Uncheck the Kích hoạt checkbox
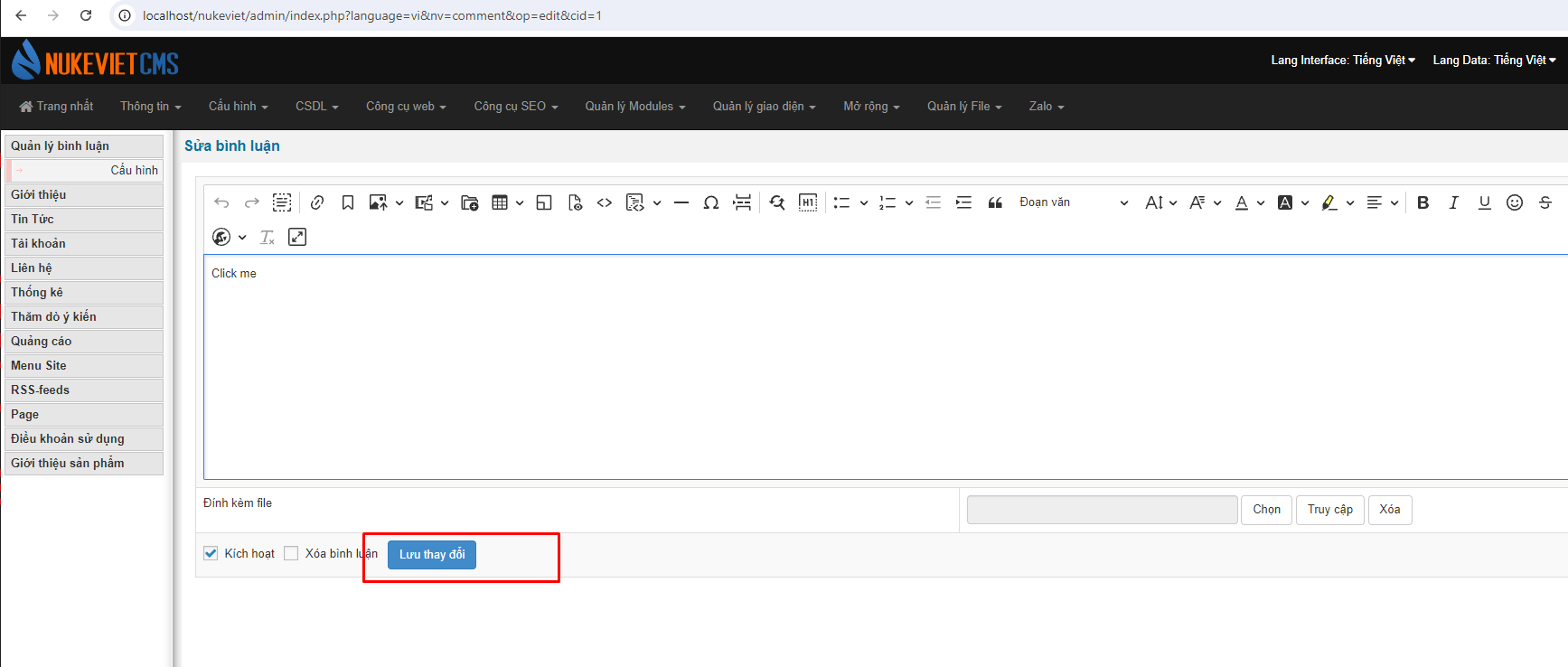1568x667 pixels. [x=211, y=553]
